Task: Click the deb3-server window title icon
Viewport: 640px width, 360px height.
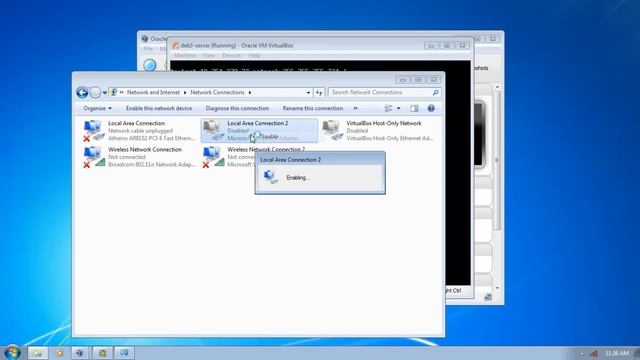Action: click(176, 45)
